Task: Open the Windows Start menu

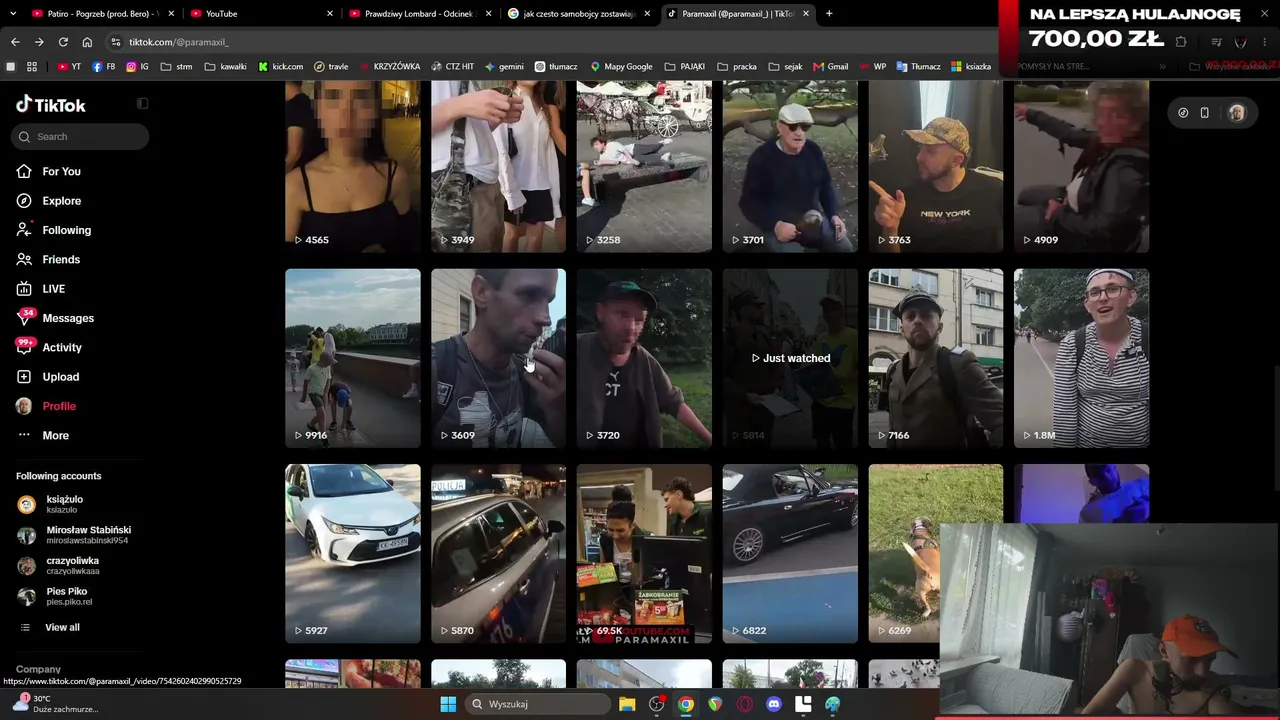Action: click(448, 704)
